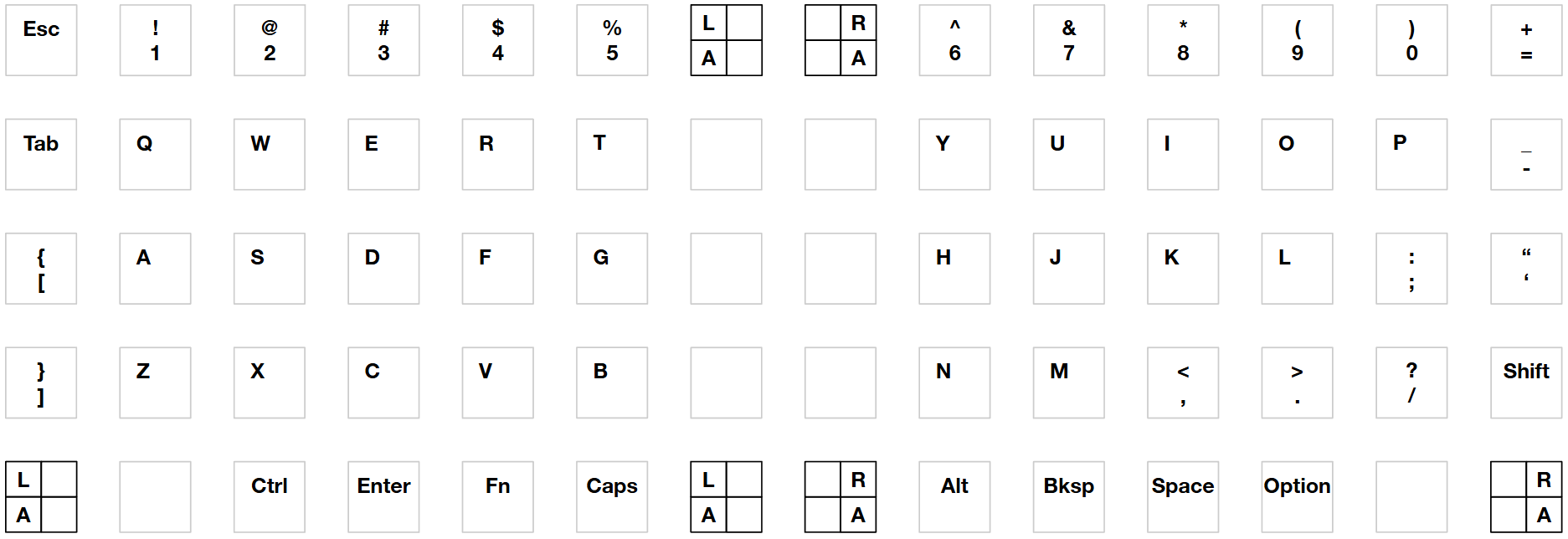Click the 5 / percent key
The image size is (1568, 539).
612,40
